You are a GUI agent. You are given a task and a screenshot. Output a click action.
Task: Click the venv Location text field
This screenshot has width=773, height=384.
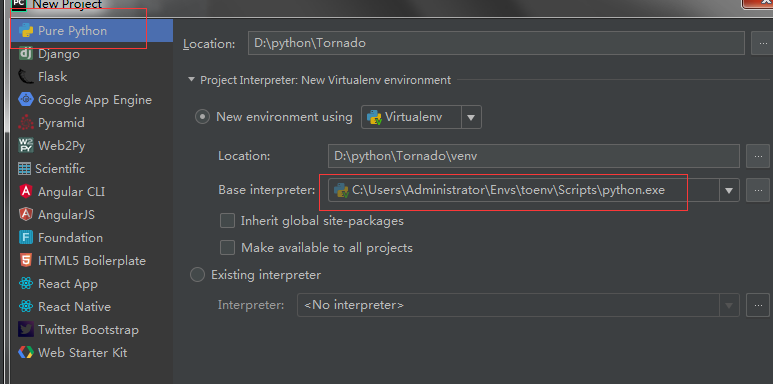[x=533, y=156]
